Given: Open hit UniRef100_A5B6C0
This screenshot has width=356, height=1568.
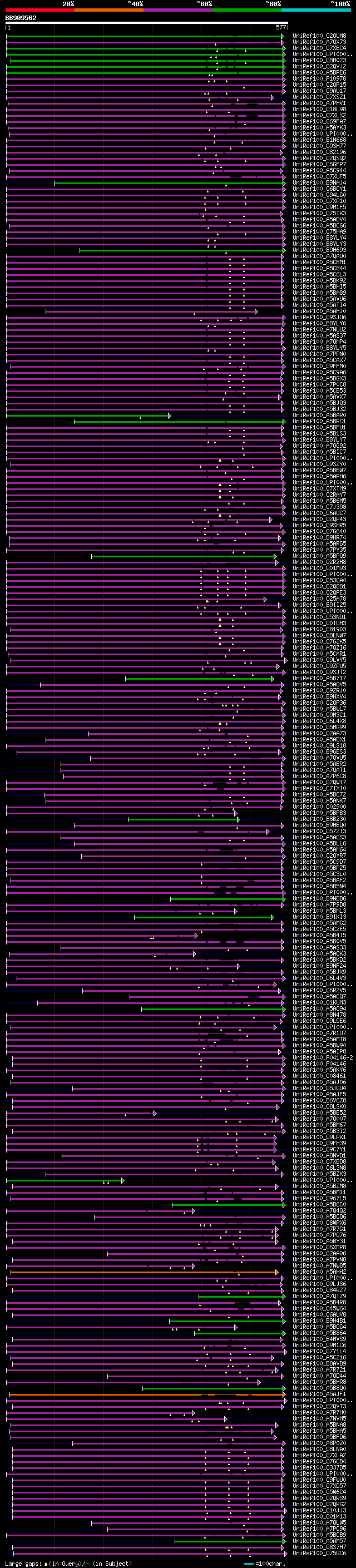Looking at the screenshot, I should (x=319, y=1205).
